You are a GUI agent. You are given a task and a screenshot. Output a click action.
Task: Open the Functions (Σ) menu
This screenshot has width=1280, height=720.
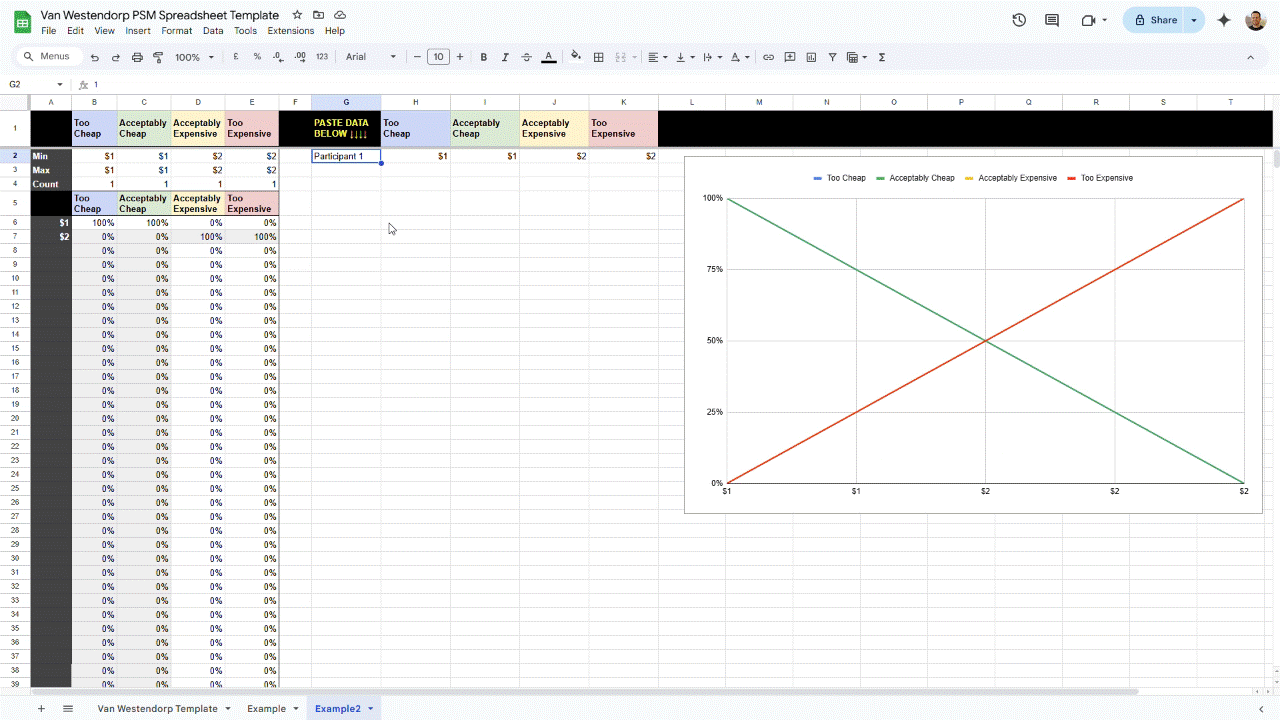[880, 57]
